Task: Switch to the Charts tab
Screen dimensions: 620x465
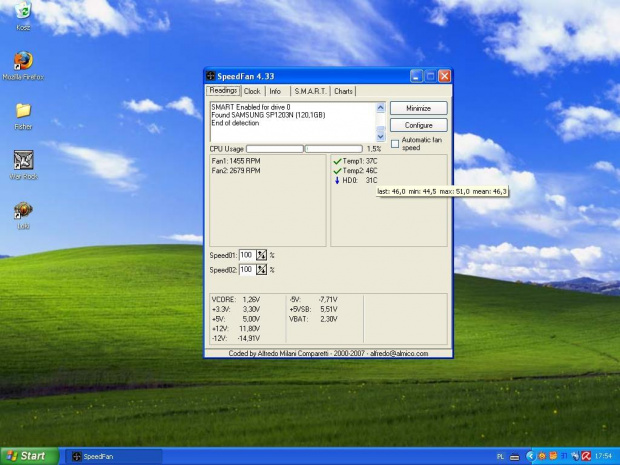Action: pos(344,91)
